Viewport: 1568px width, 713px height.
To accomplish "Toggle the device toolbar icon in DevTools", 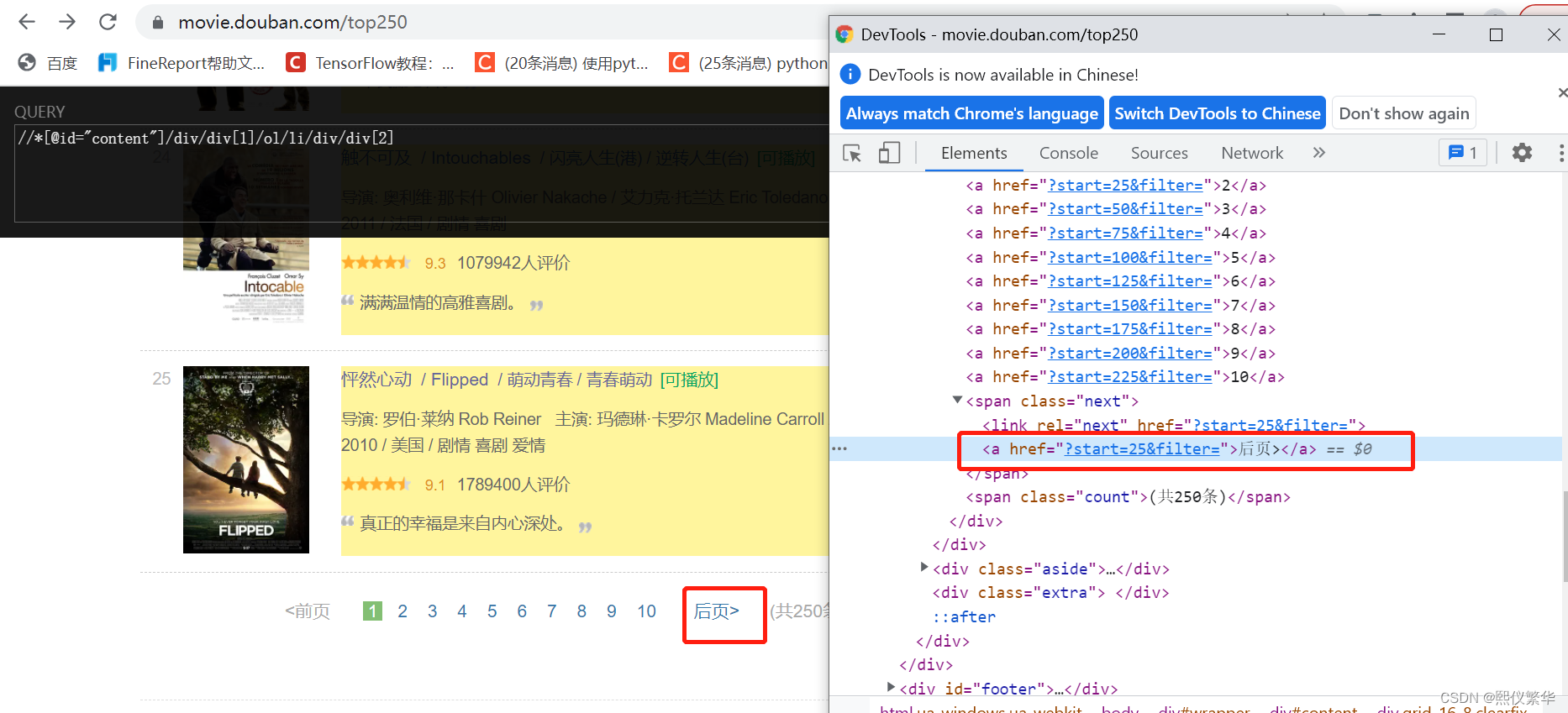I will (x=889, y=153).
